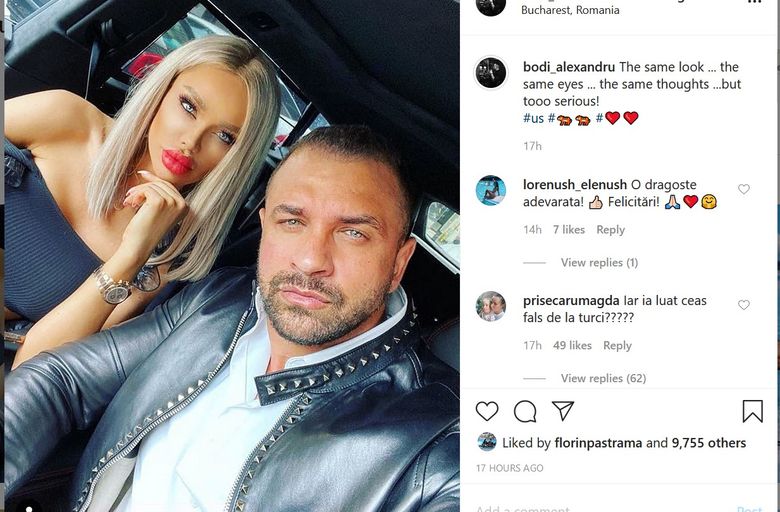This screenshot has height=512, width=780.
Task: Click the Add a comment field
Action: click(597, 509)
